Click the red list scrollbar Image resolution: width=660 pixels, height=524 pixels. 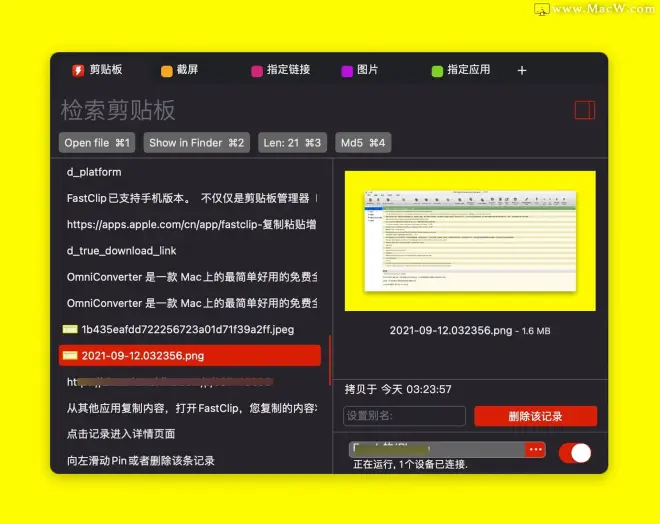click(330, 360)
